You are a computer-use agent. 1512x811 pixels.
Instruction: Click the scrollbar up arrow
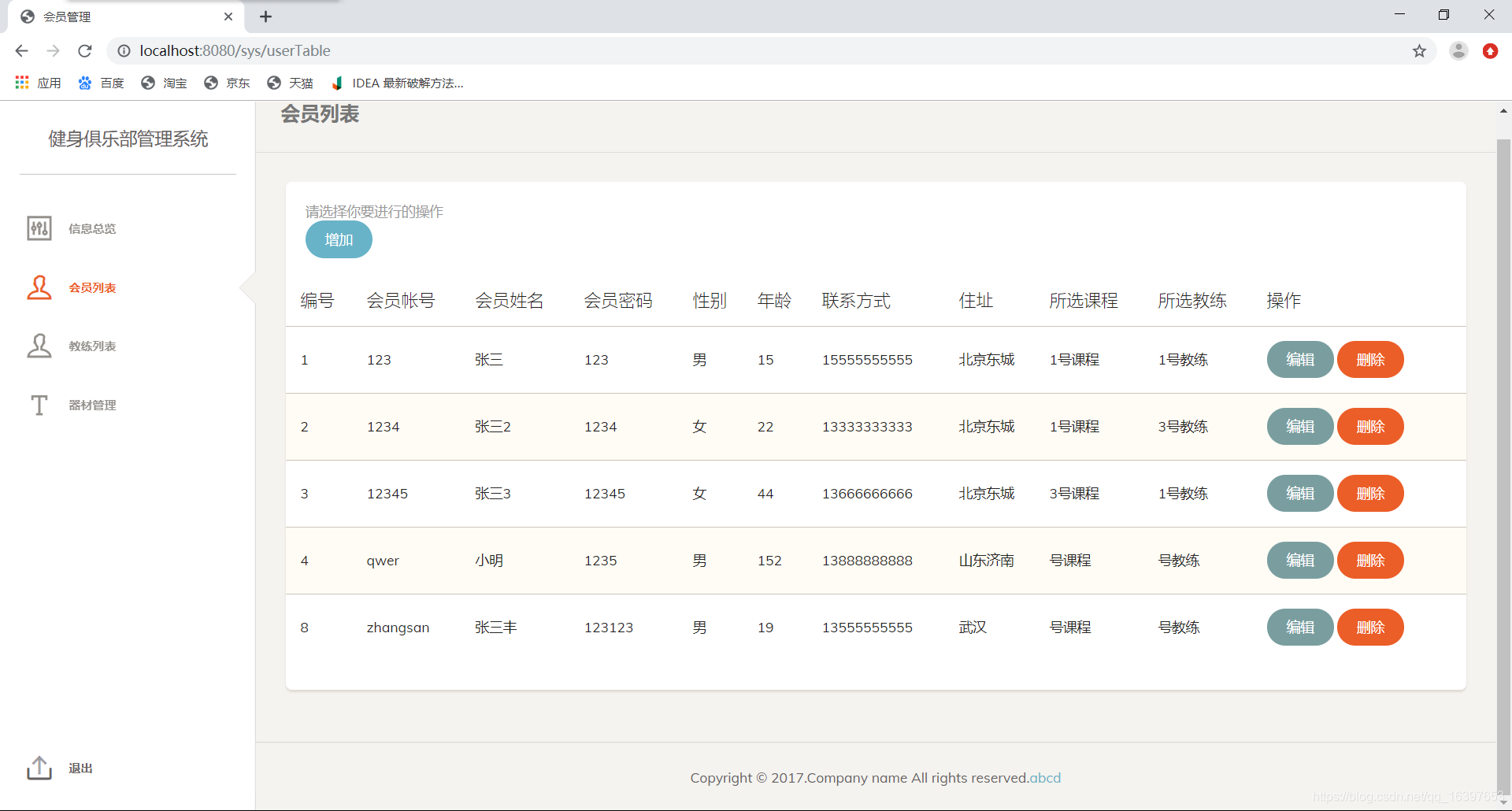pyautogui.click(x=1503, y=111)
